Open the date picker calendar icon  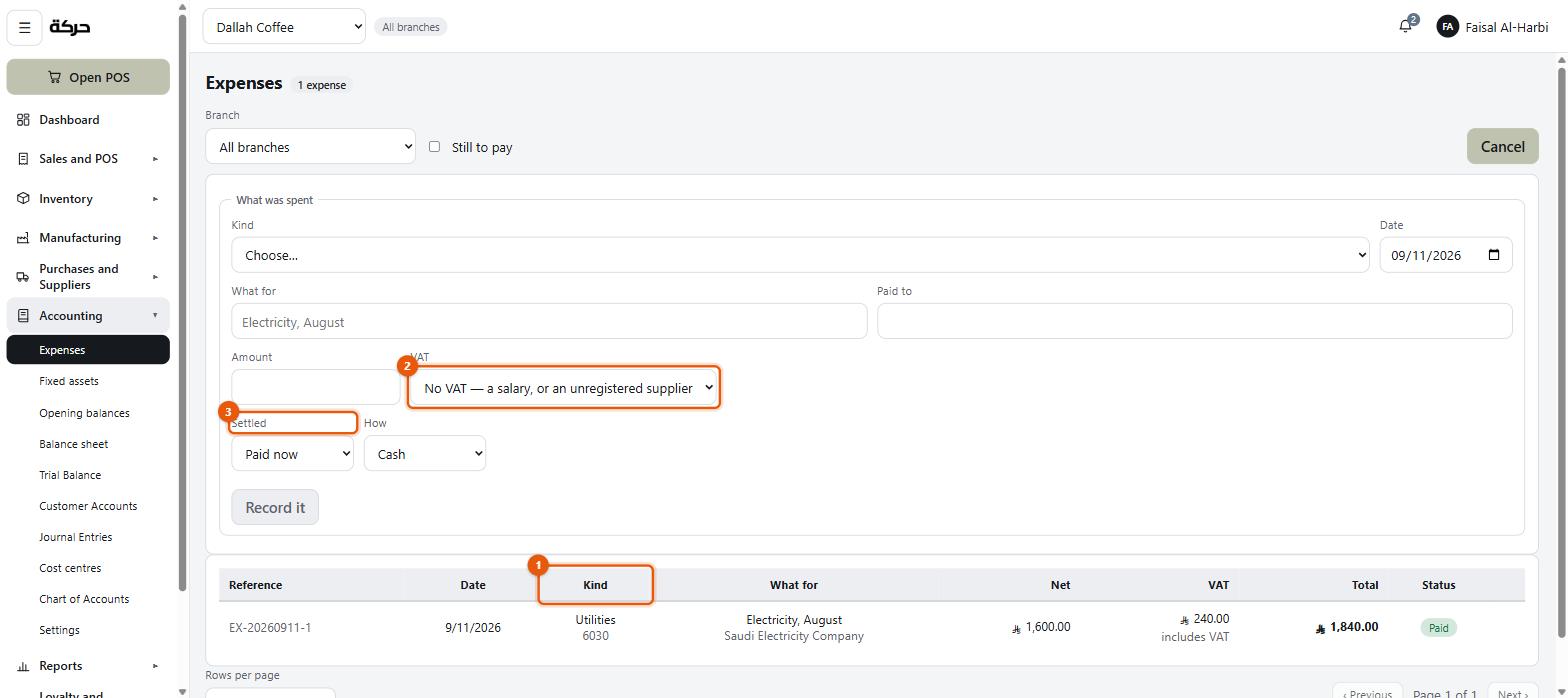1494,255
